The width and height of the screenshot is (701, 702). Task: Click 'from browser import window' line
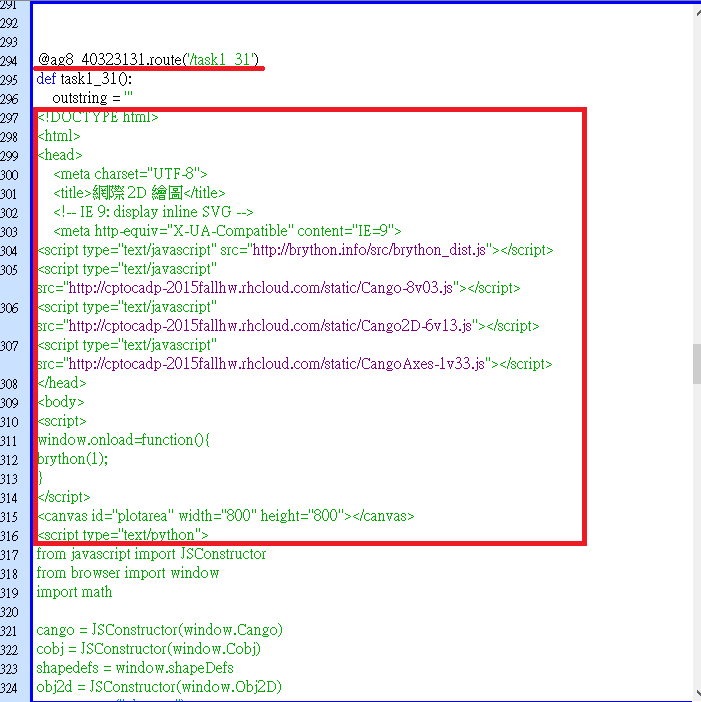(x=128, y=573)
